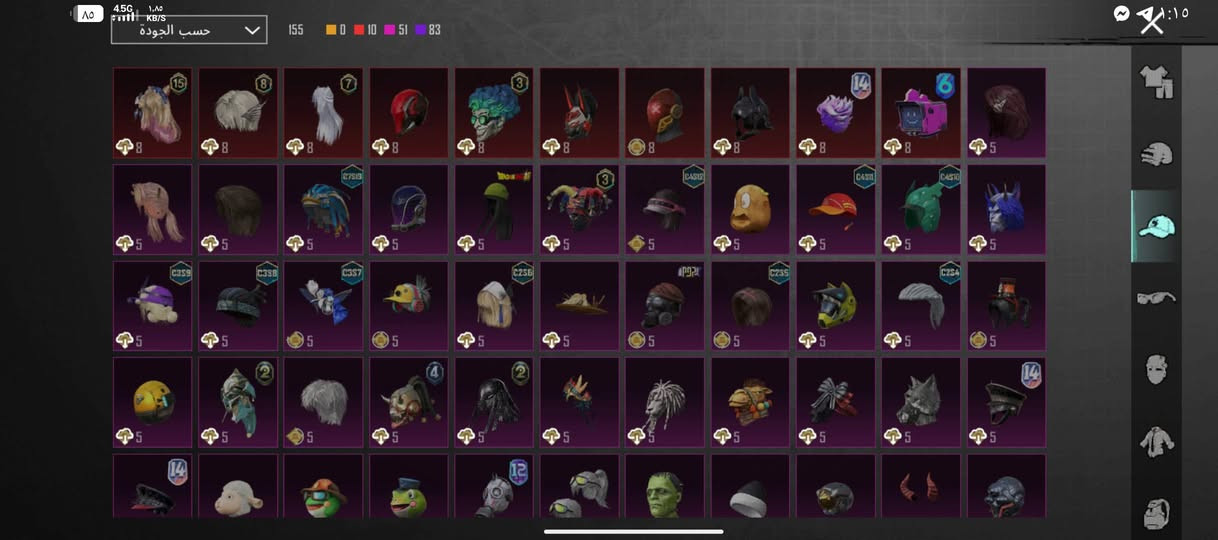1218x540 pixels.
Task: Select the blue-haired clown mask item
Action: click(494, 113)
